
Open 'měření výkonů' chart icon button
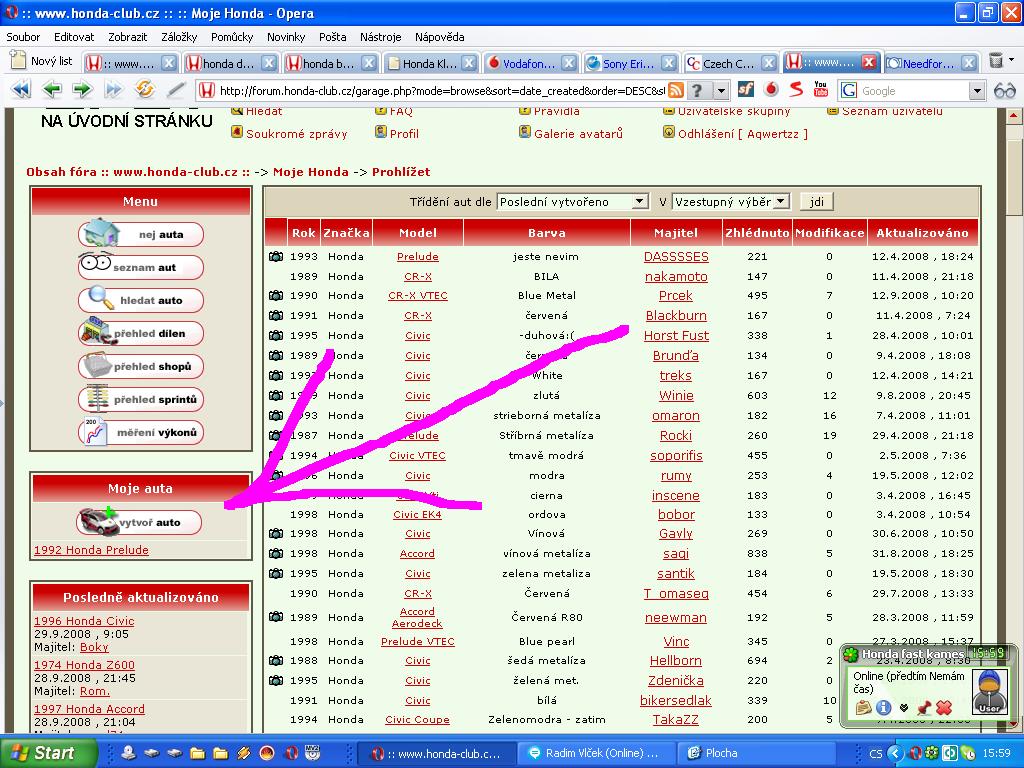click(x=140, y=432)
